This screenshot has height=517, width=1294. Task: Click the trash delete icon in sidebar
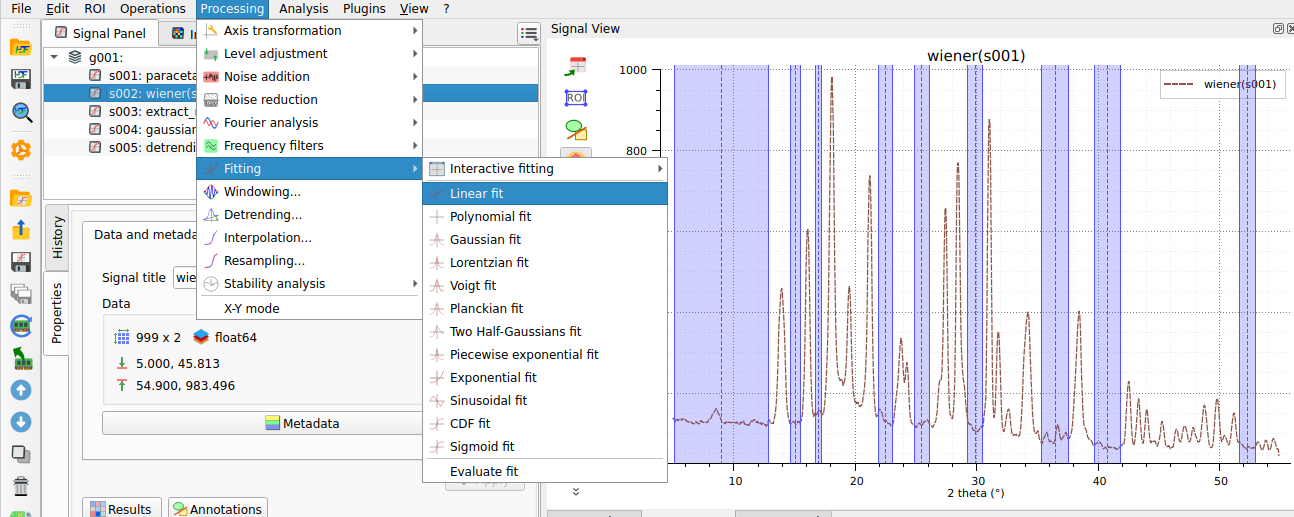click(21, 486)
